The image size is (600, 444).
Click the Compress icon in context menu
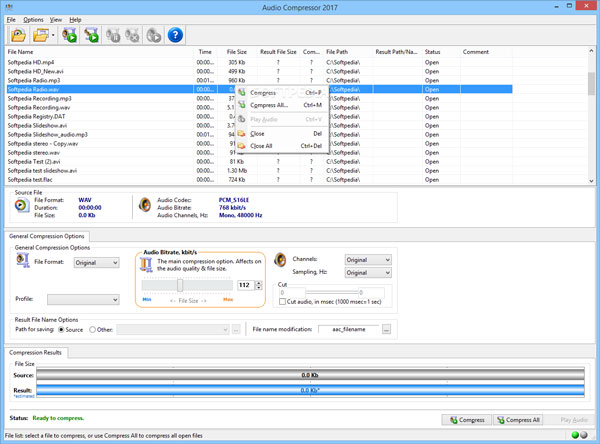point(241,92)
